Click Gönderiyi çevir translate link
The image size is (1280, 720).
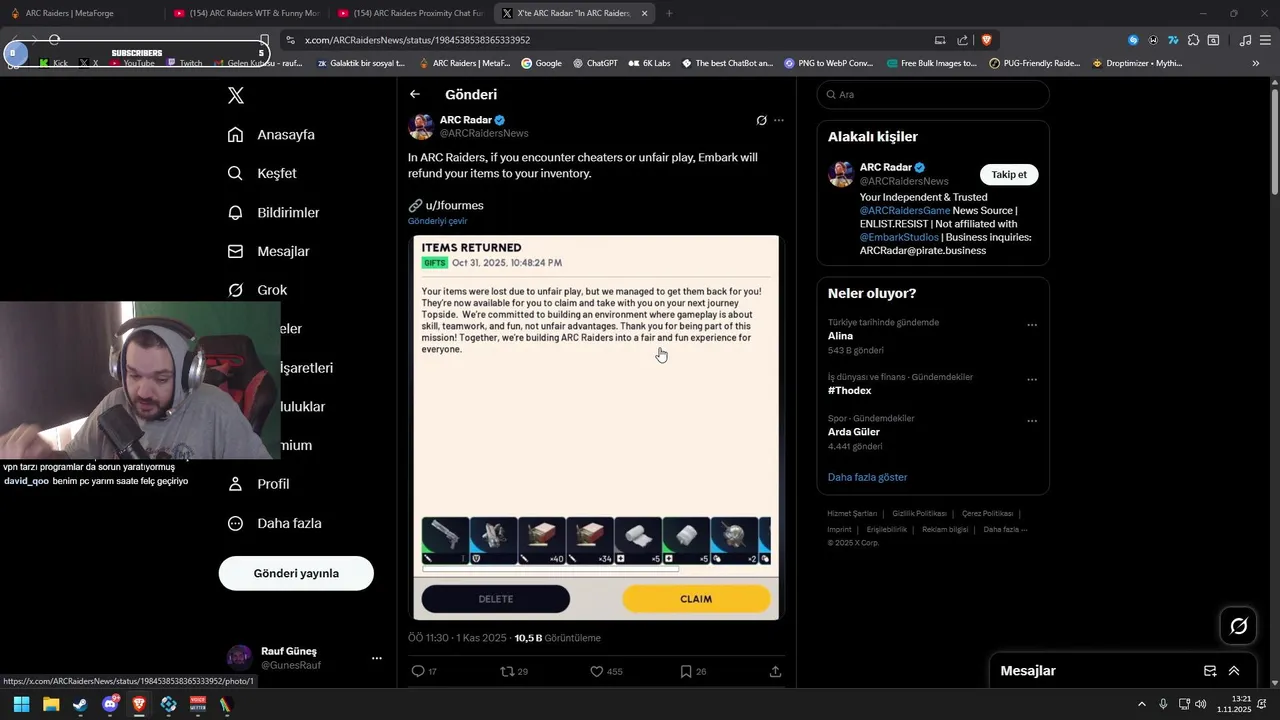438,221
